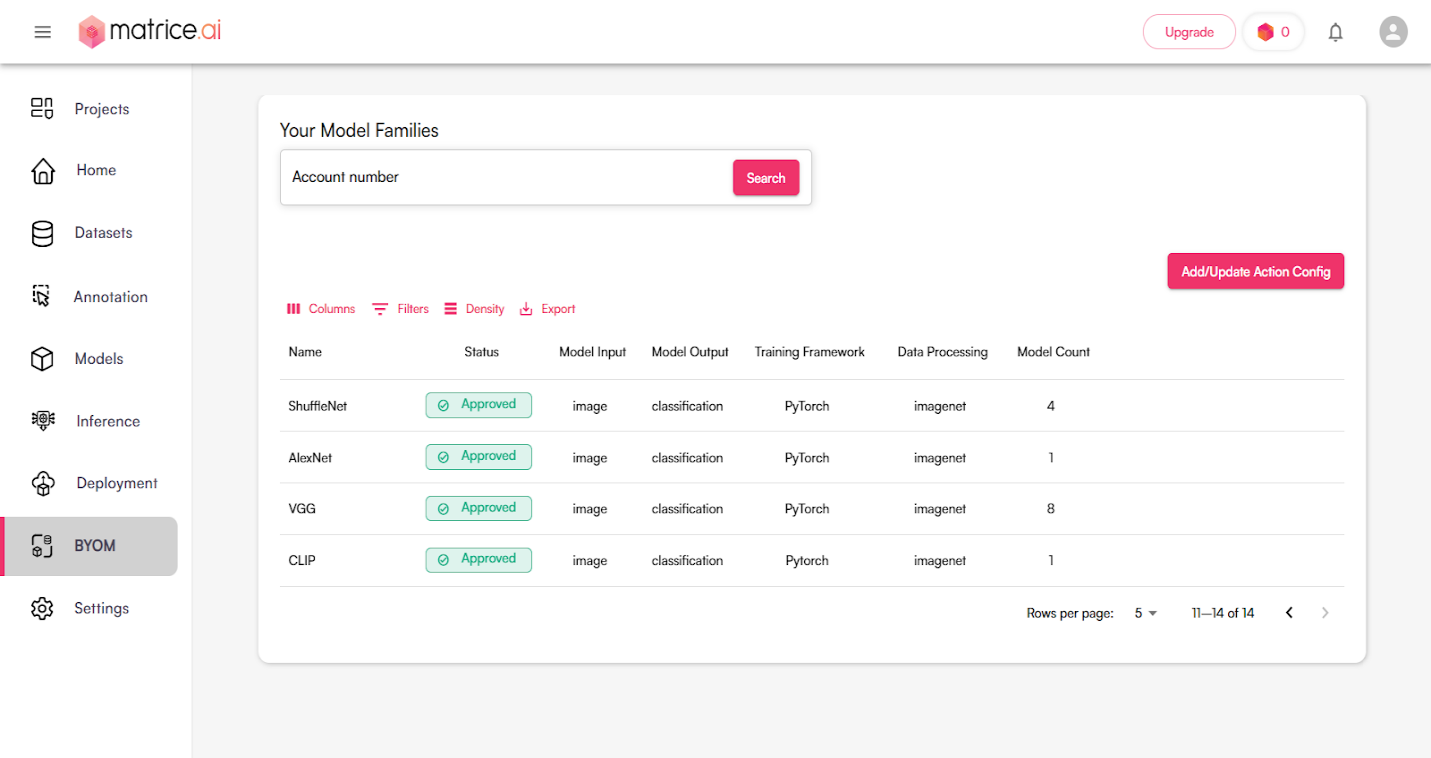Click the Datasets database icon
The image size is (1431, 758).
coord(42,233)
